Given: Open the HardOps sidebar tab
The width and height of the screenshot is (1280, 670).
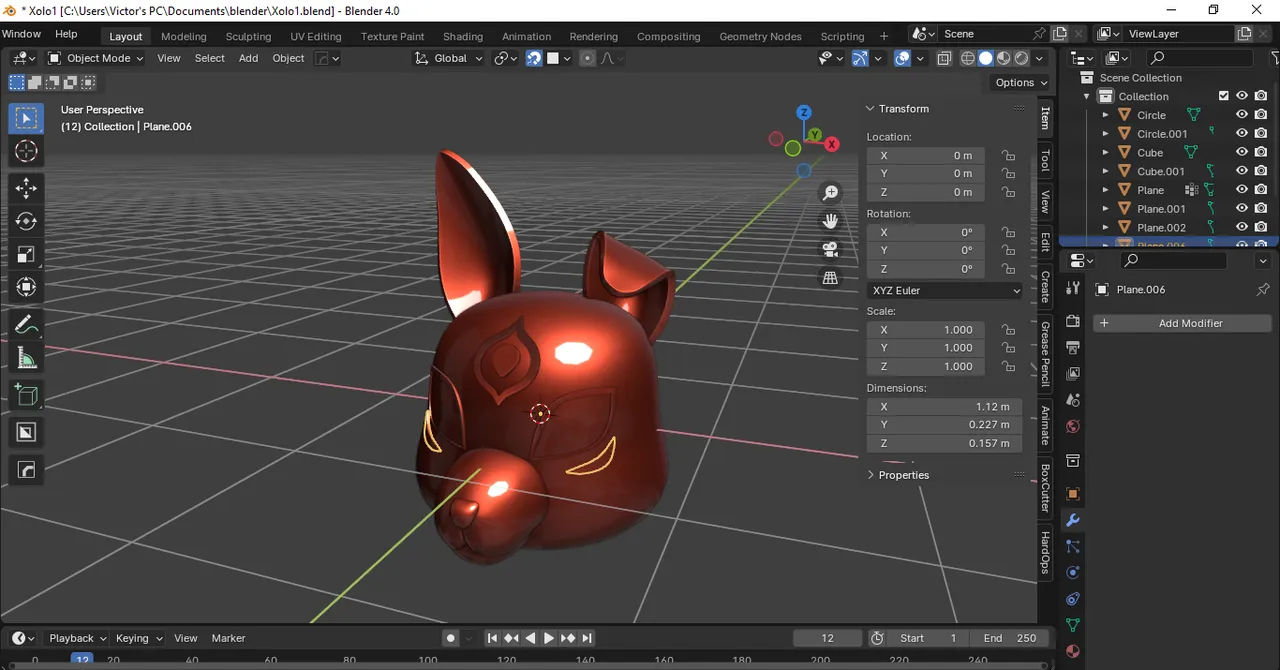Looking at the screenshot, I should [1045, 553].
